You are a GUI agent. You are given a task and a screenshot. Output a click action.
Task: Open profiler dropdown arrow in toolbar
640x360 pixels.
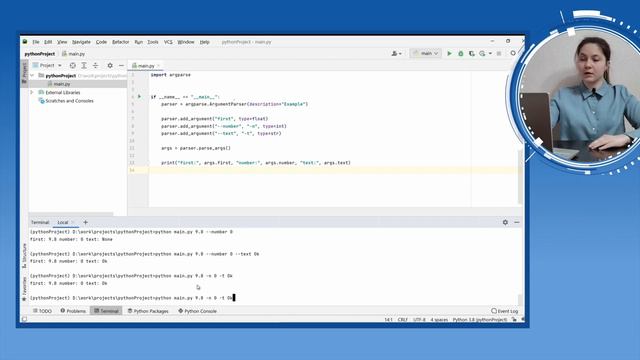click(x=490, y=53)
